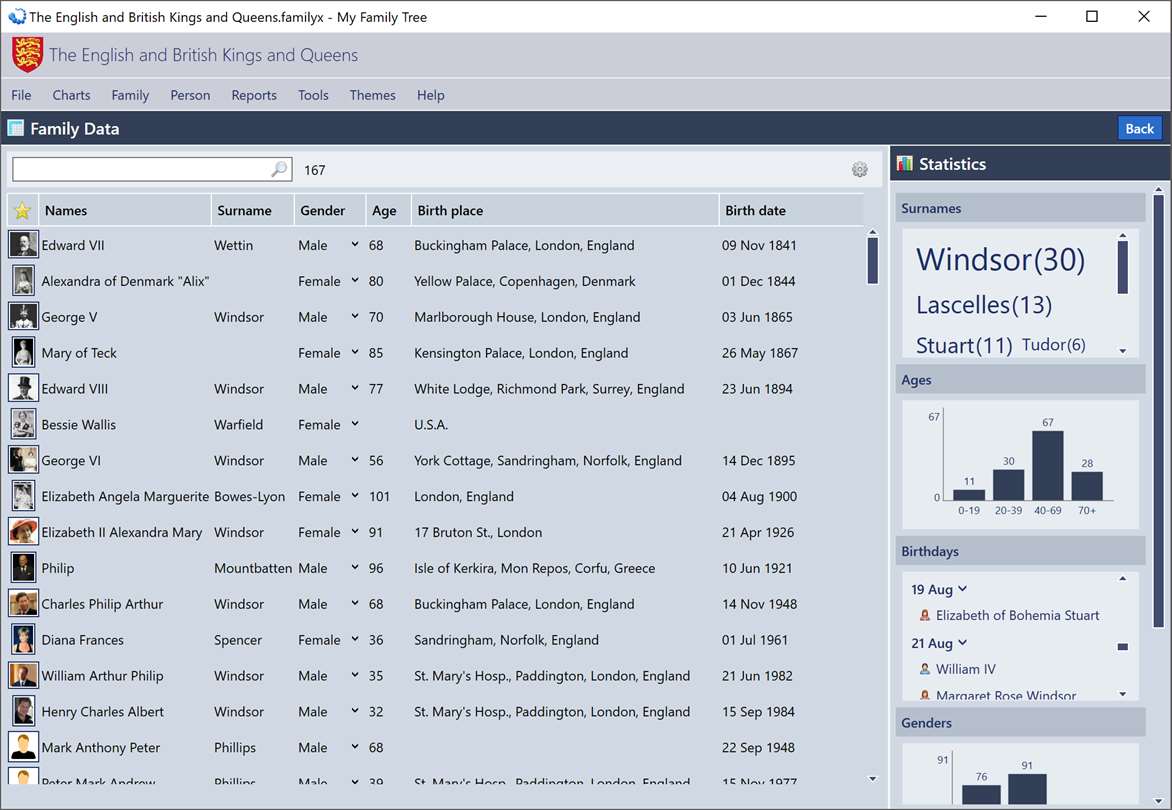
Task: Open Diana Frances's portrait thumbnail
Action: [23, 639]
